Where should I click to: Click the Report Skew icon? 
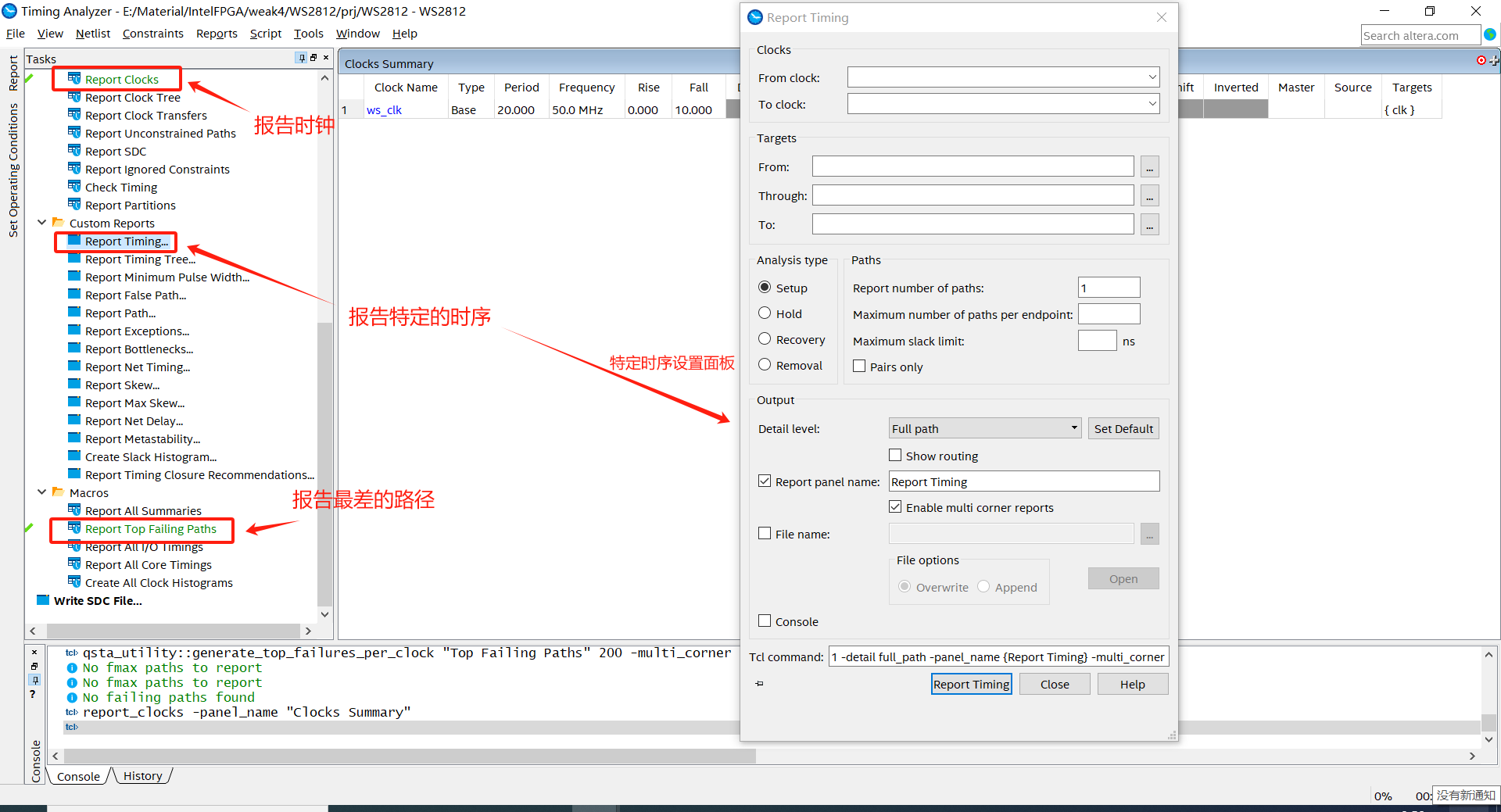tap(74, 385)
